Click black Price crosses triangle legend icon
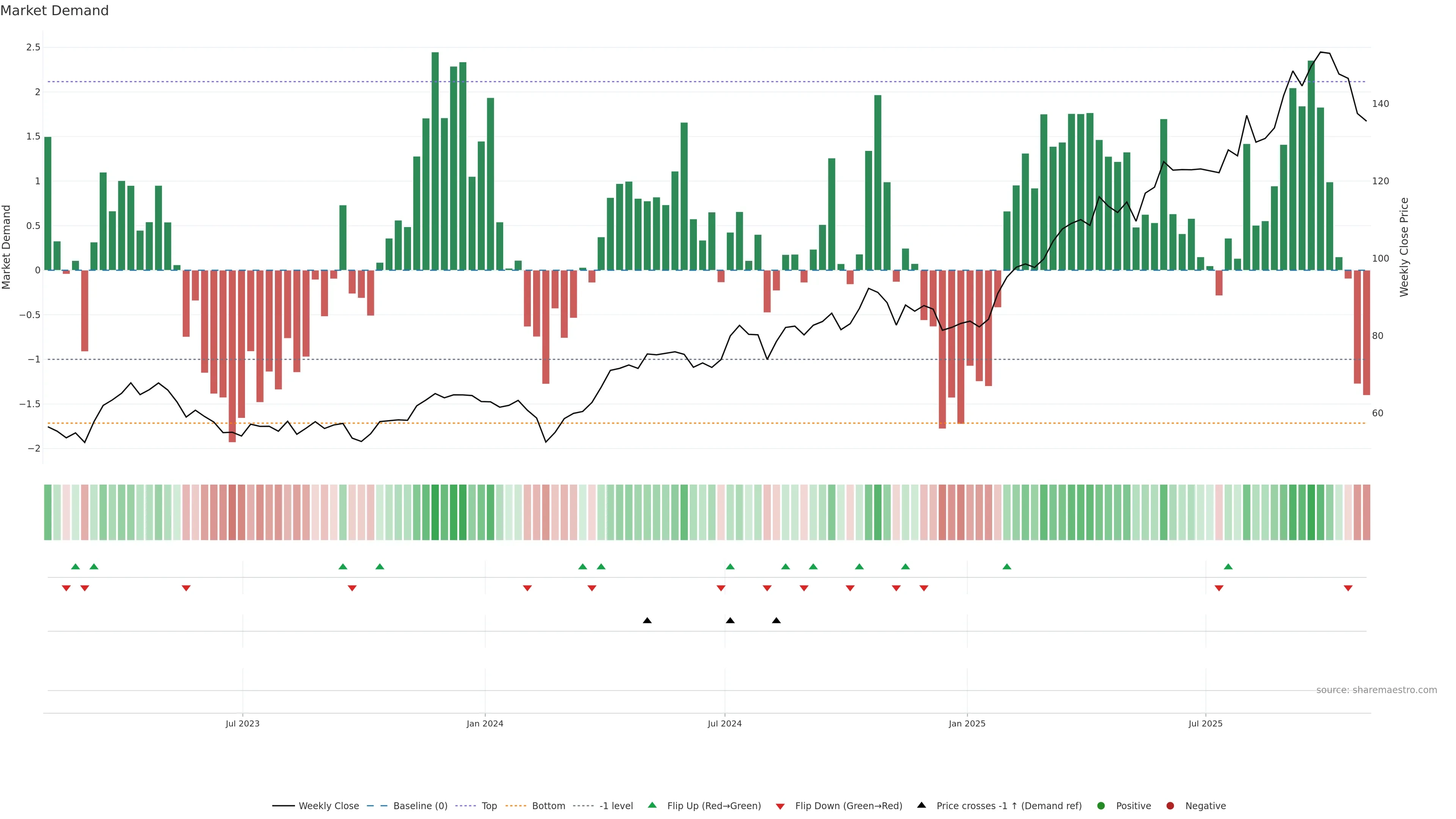The image size is (1456, 819). 921,805
